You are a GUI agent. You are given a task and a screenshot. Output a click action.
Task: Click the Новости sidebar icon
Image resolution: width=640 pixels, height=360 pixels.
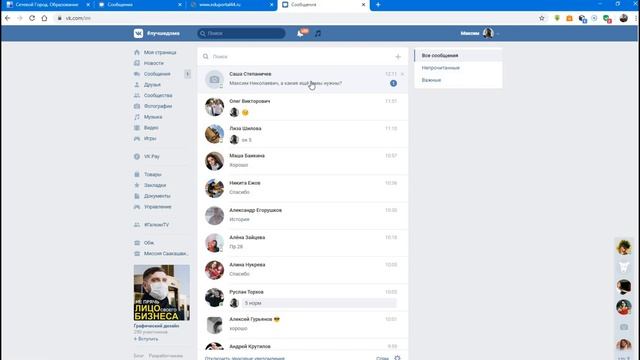pos(137,63)
